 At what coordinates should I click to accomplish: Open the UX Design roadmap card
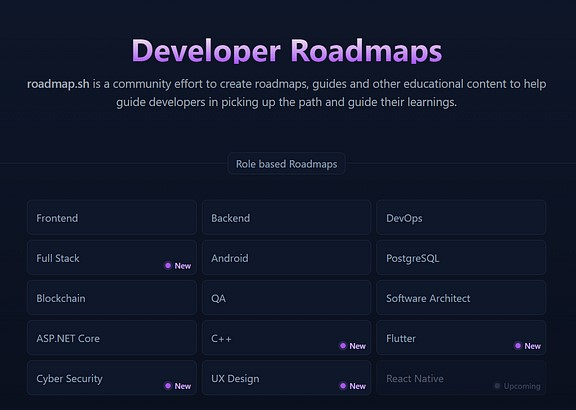pos(287,378)
